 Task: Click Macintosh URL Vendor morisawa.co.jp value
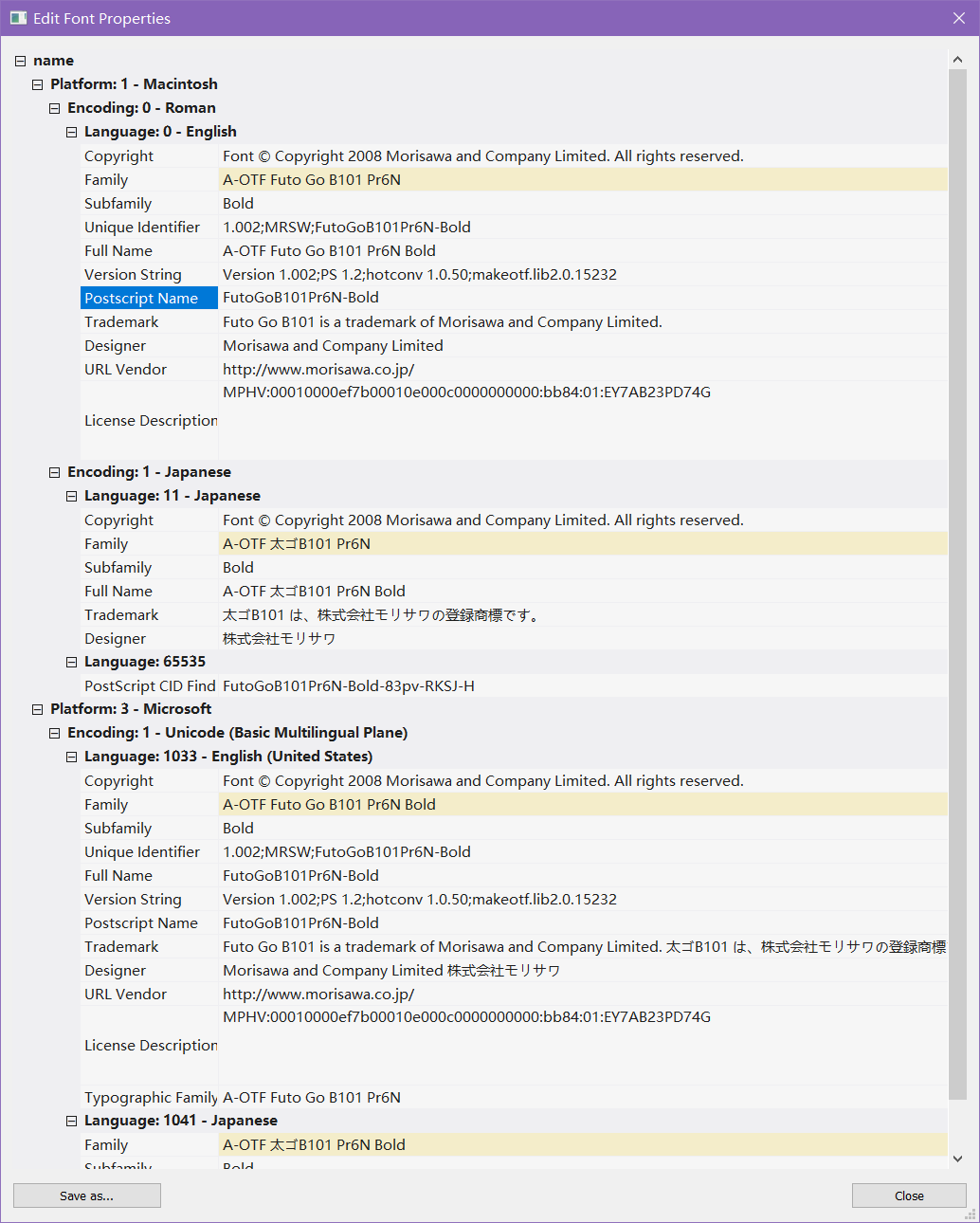coord(583,369)
